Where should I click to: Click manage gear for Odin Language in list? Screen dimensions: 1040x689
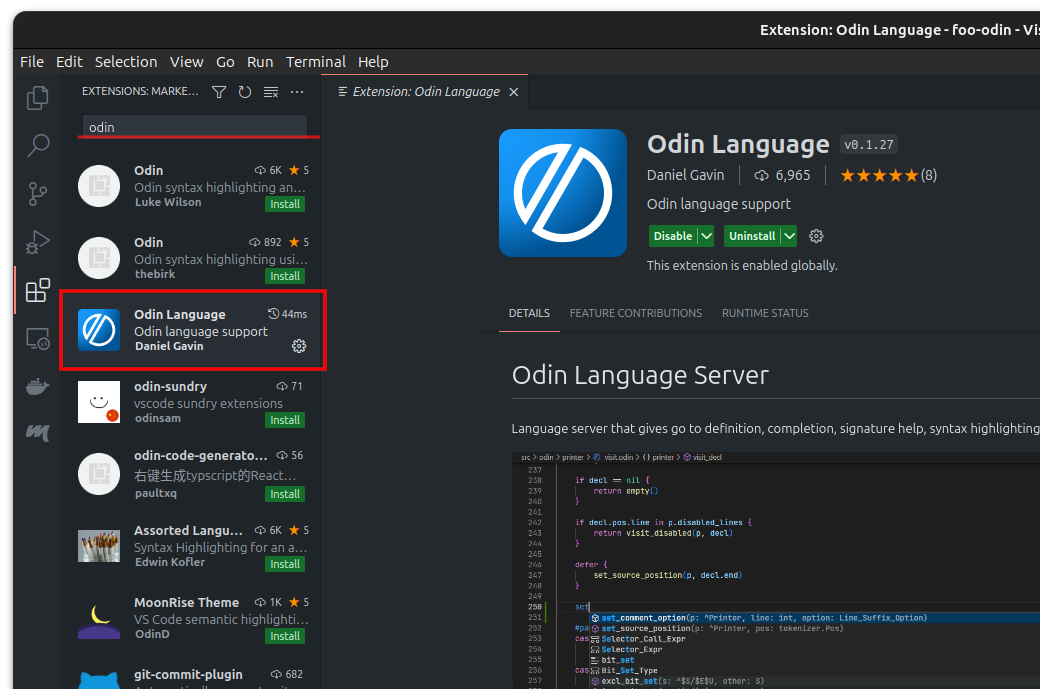tap(299, 346)
